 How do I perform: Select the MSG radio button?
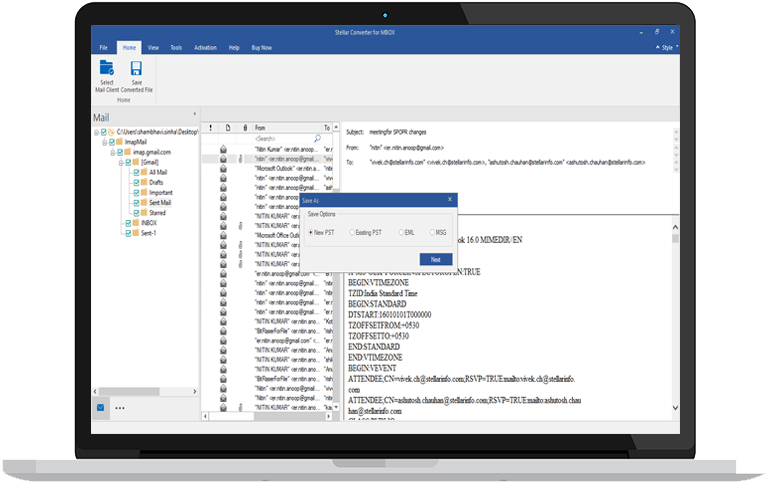(431, 232)
